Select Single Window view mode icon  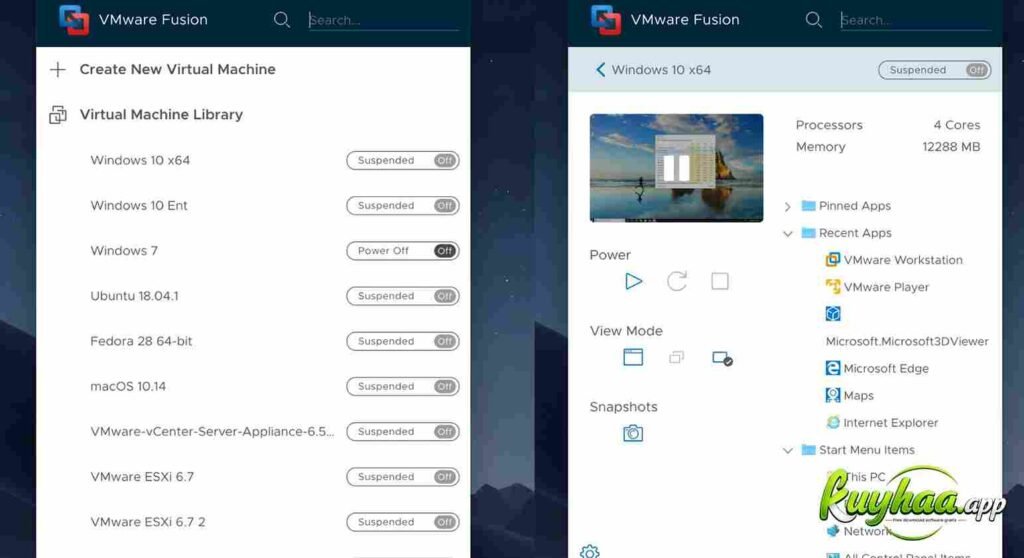(633, 357)
